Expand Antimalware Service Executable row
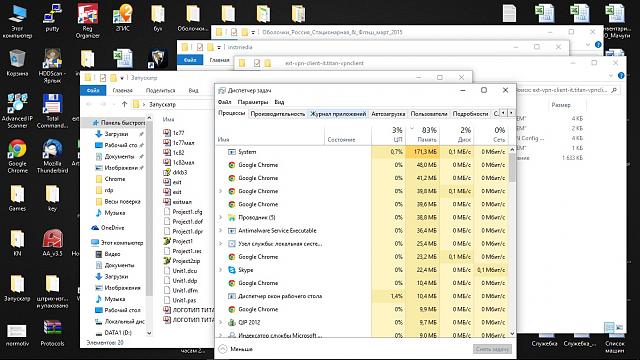 click(221, 231)
